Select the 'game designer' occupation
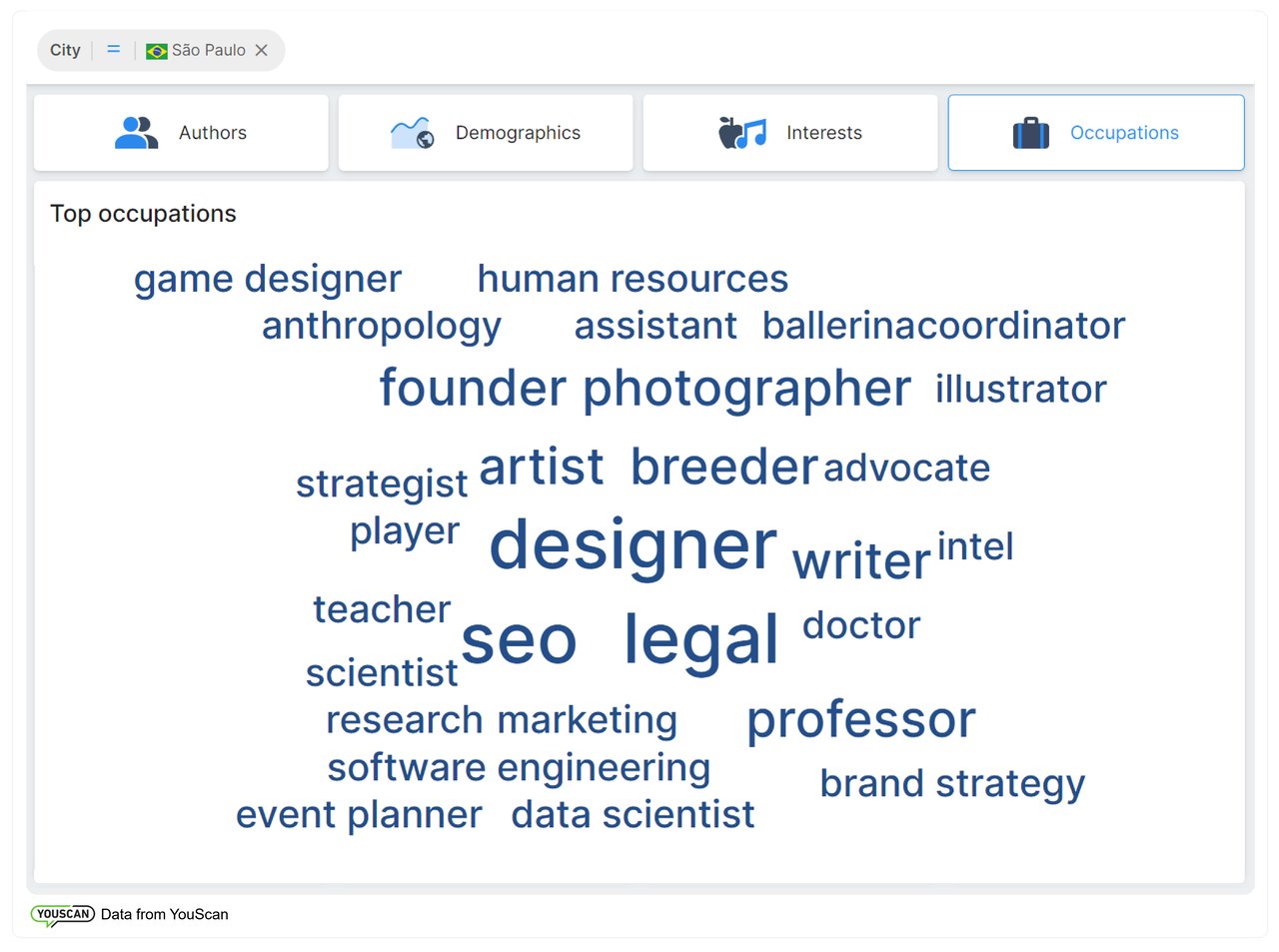Image resolution: width=1279 pixels, height=952 pixels. click(268, 279)
